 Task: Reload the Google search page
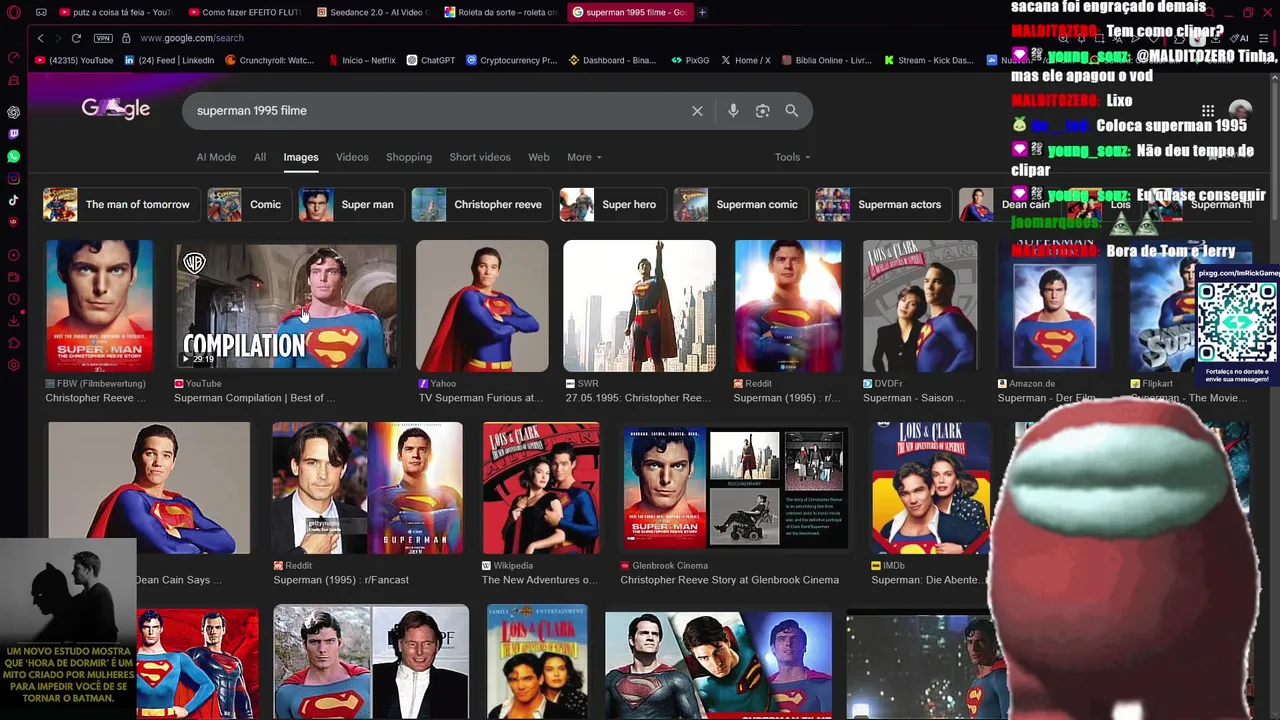[x=76, y=38]
